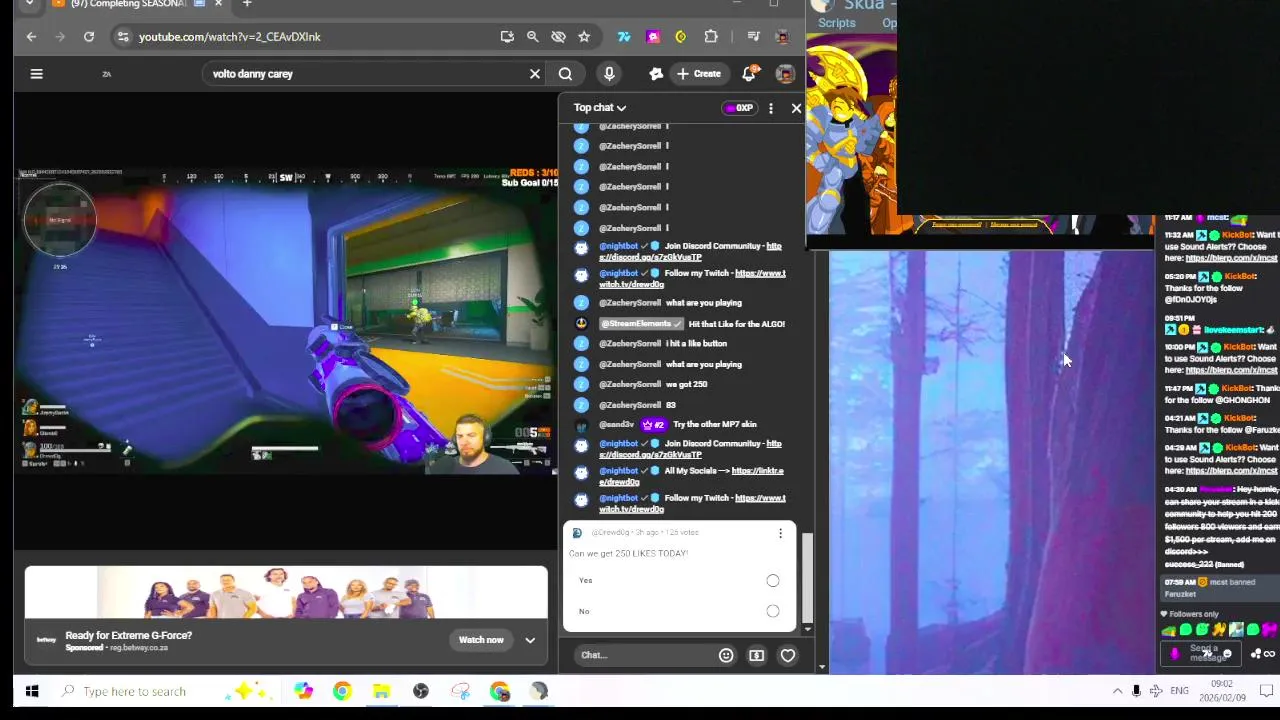This screenshot has height=720, width=1280.
Task: Open Super Chat dollar icon
Action: pyautogui.click(x=756, y=655)
